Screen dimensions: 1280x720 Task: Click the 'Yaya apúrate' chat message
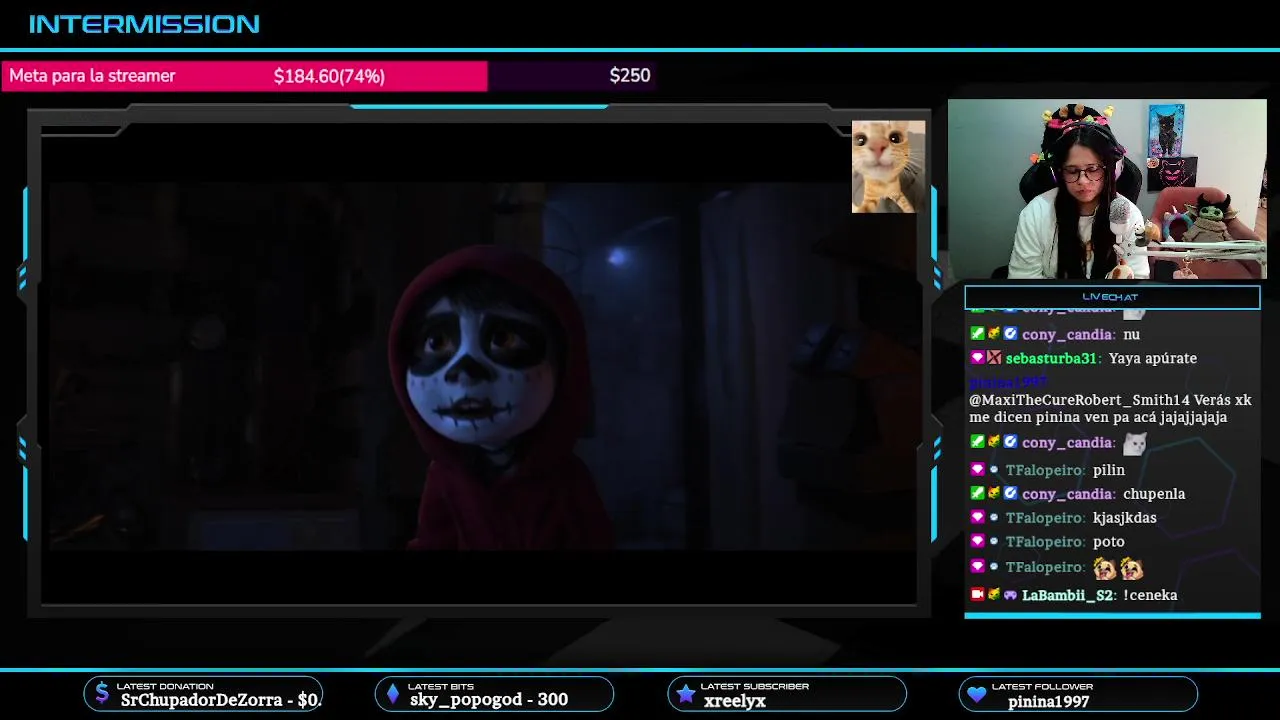[1153, 358]
